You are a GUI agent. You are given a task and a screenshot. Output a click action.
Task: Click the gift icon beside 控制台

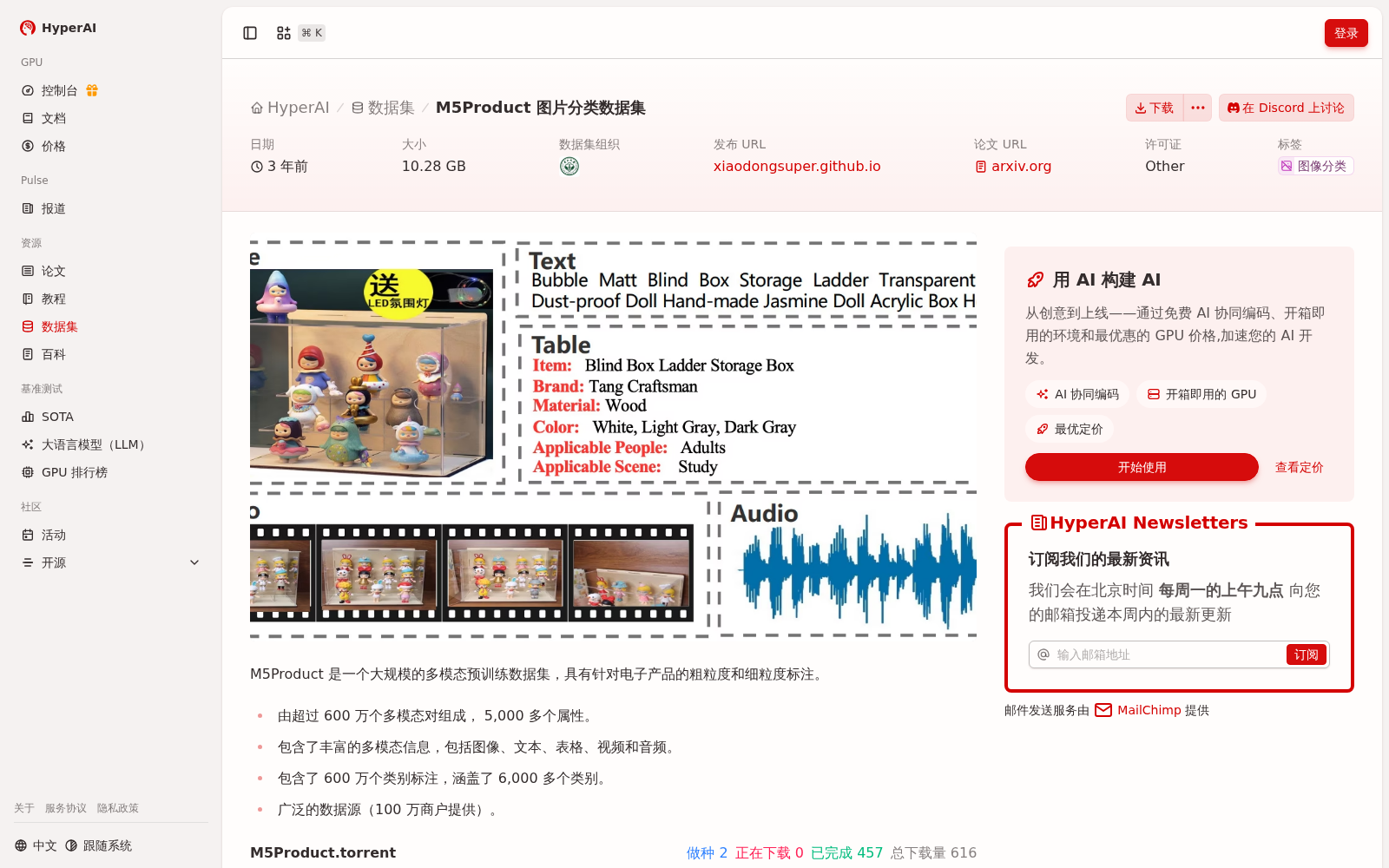[92, 90]
